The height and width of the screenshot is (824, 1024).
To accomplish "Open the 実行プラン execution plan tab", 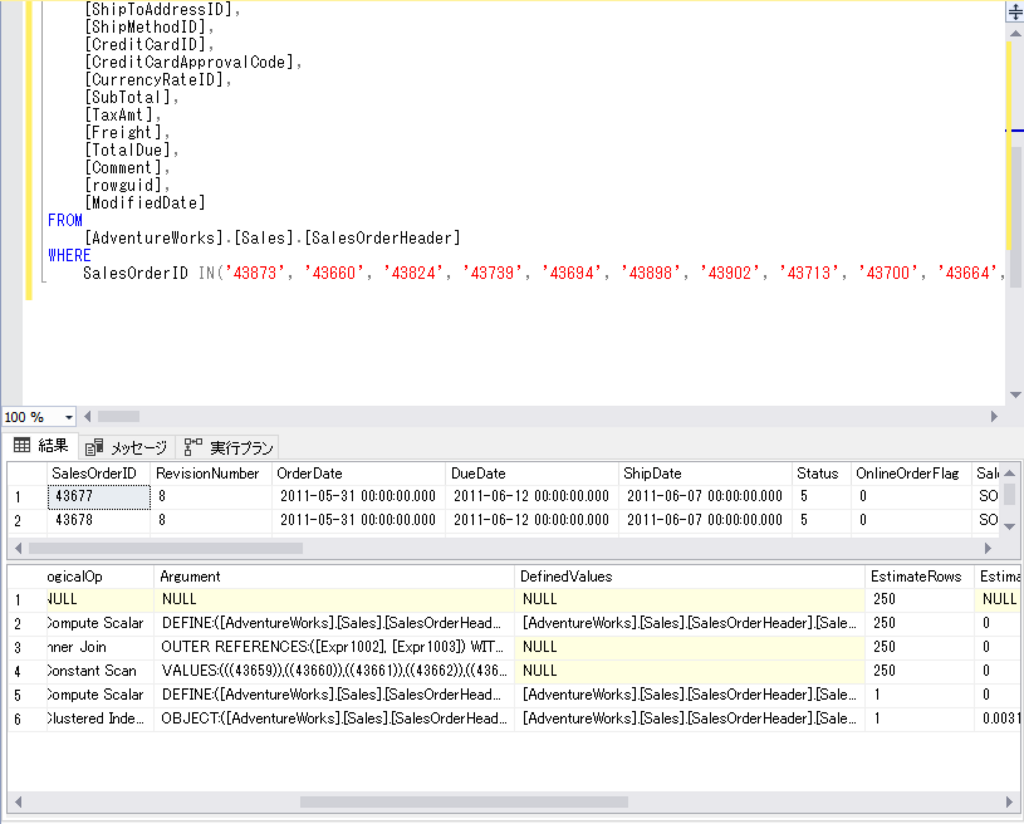I will point(229,447).
